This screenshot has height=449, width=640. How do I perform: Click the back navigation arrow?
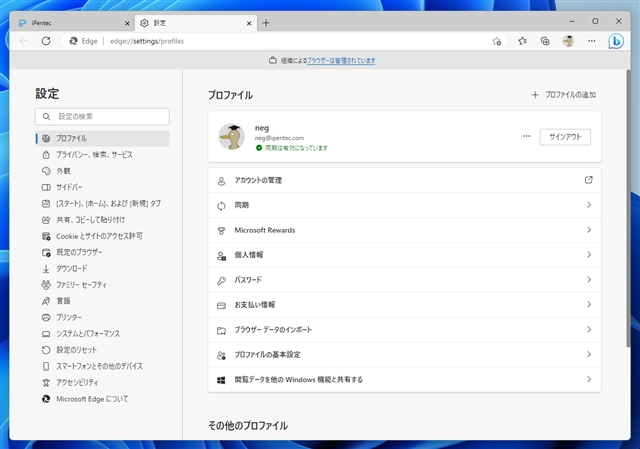tap(24, 41)
